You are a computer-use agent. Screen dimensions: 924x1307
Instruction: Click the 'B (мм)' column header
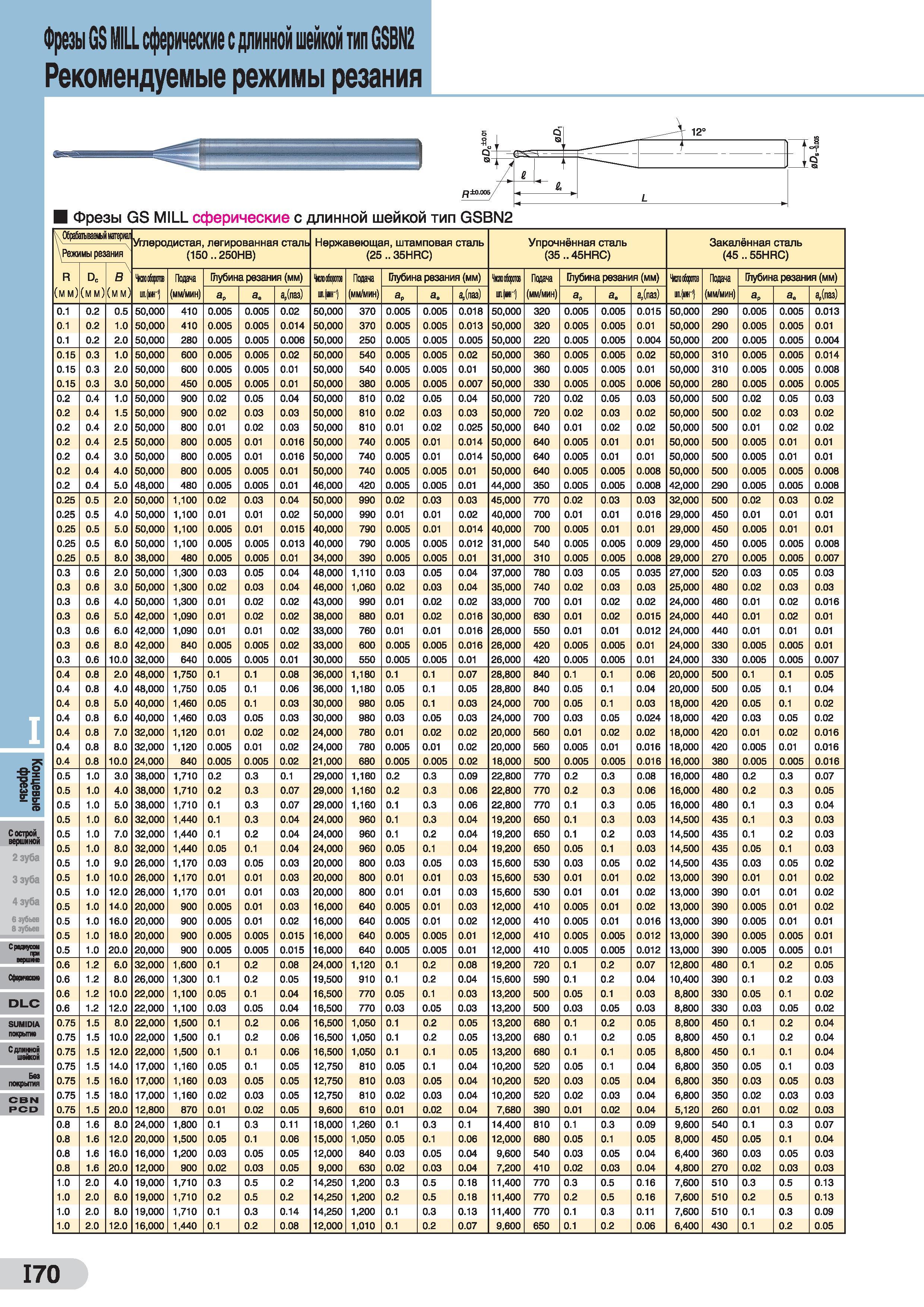[x=118, y=285]
